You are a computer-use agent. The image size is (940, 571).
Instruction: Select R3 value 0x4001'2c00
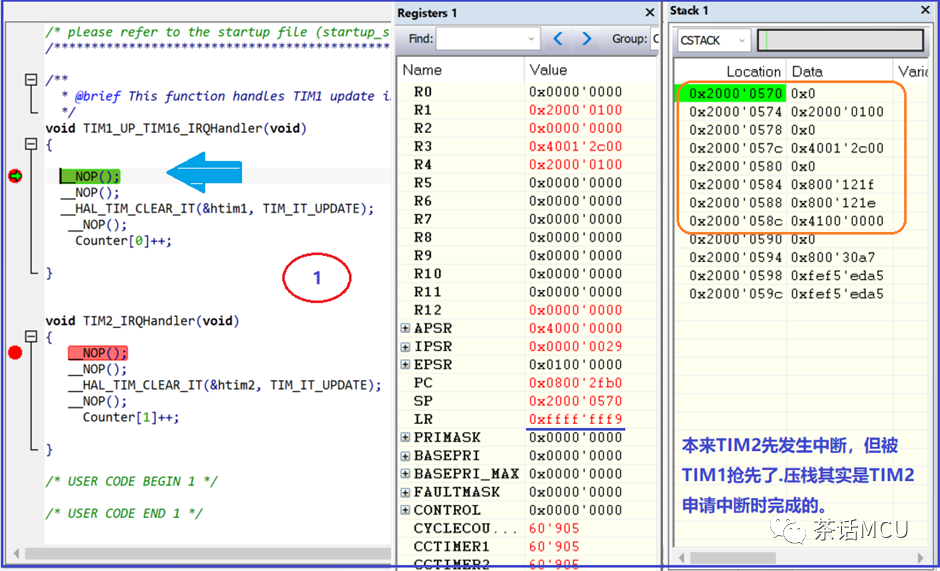[x=576, y=146]
